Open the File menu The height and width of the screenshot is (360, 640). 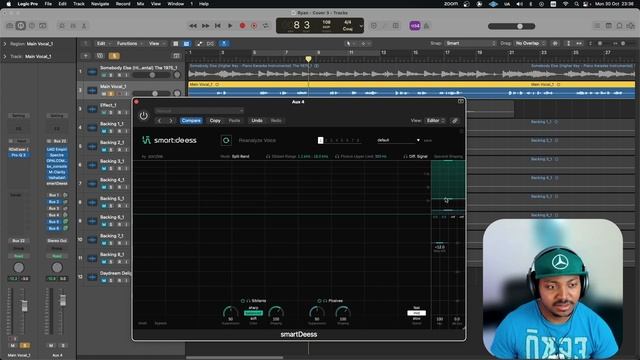pos(48,4)
